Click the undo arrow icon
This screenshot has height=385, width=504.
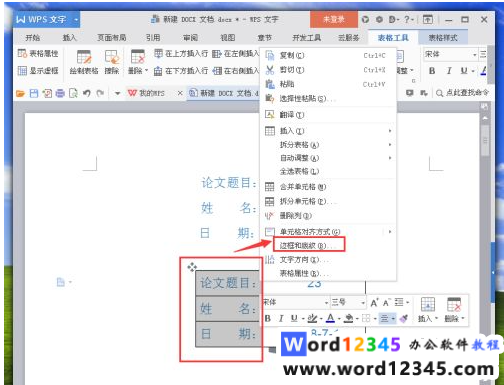click(x=87, y=93)
